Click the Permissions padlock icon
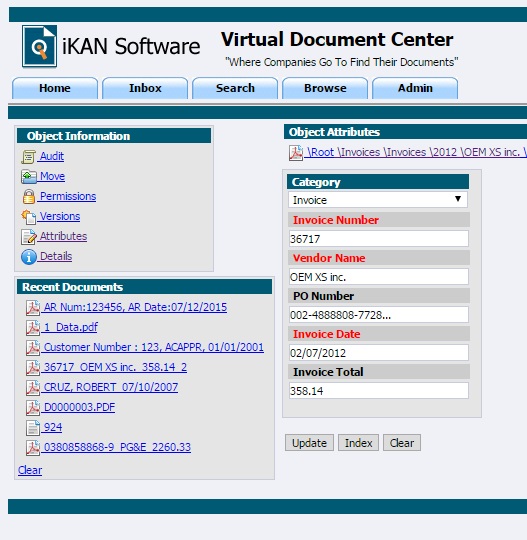Viewport: 527px width, 540px height. tap(29, 197)
